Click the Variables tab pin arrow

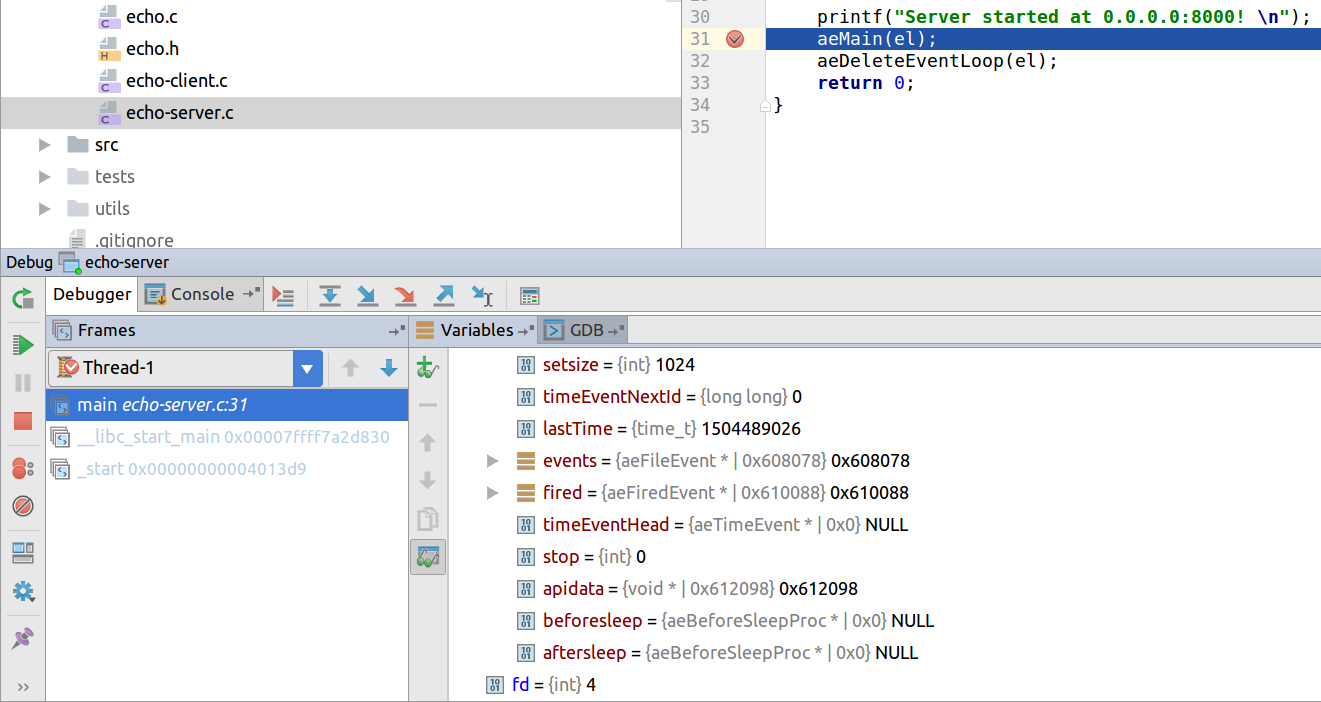pyautogui.click(x=524, y=330)
